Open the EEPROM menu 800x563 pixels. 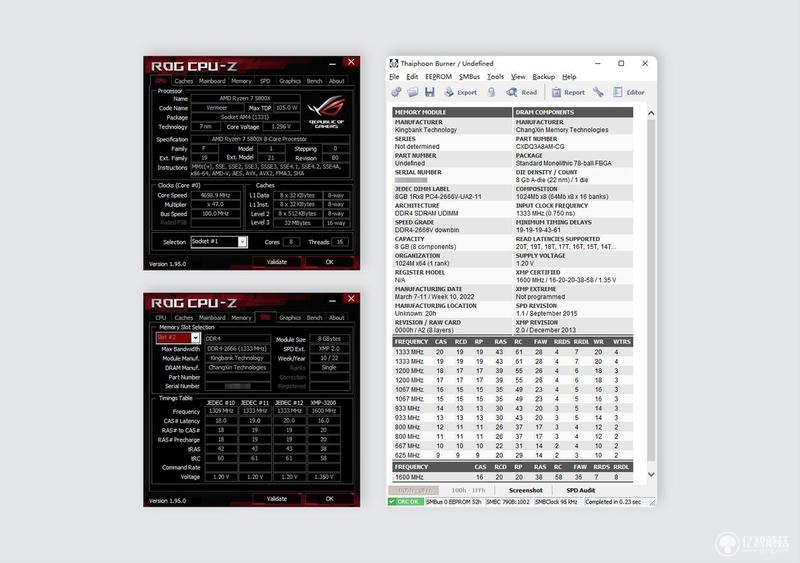point(438,77)
